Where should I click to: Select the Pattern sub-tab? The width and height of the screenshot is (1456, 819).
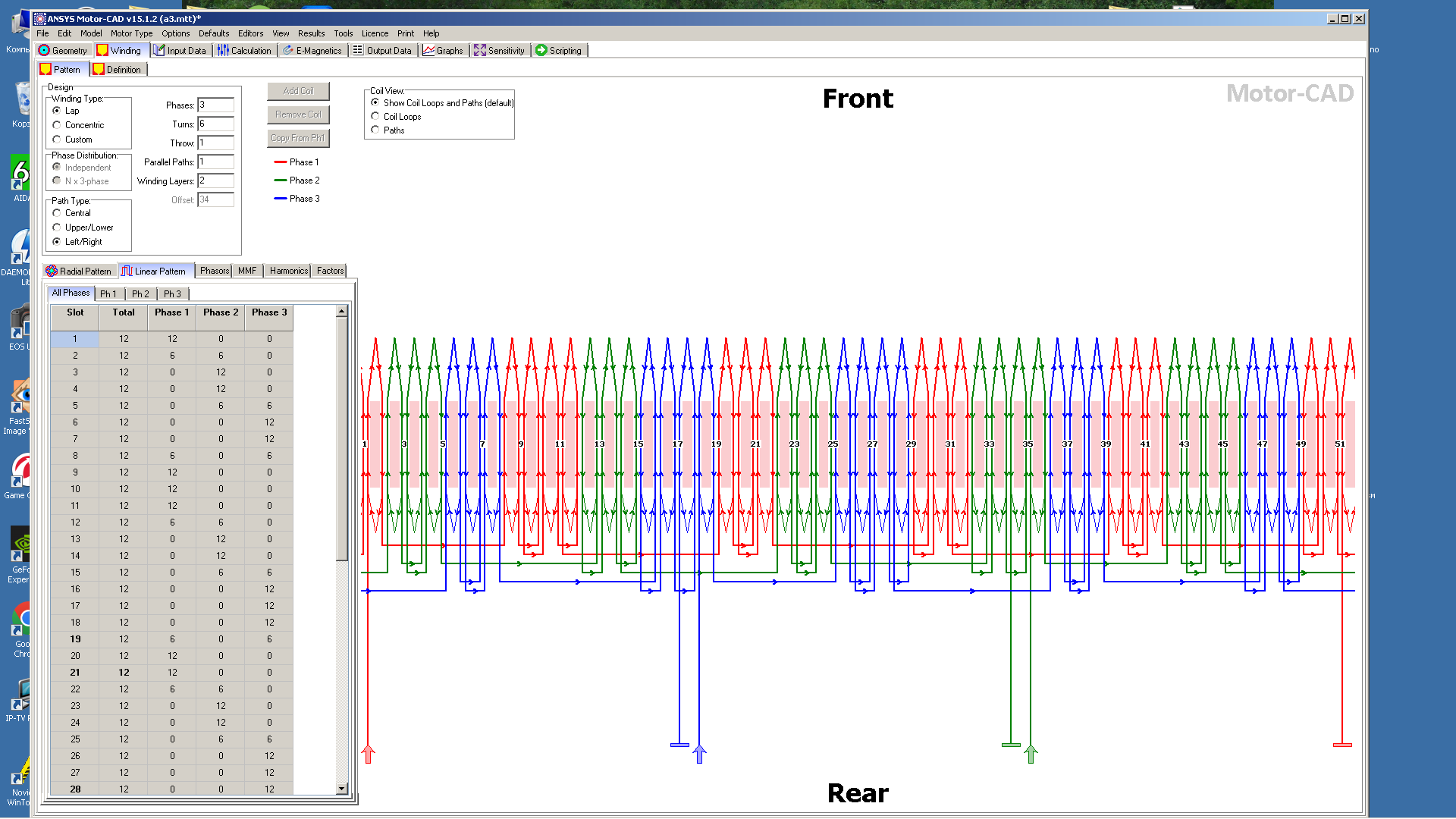coord(61,70)
